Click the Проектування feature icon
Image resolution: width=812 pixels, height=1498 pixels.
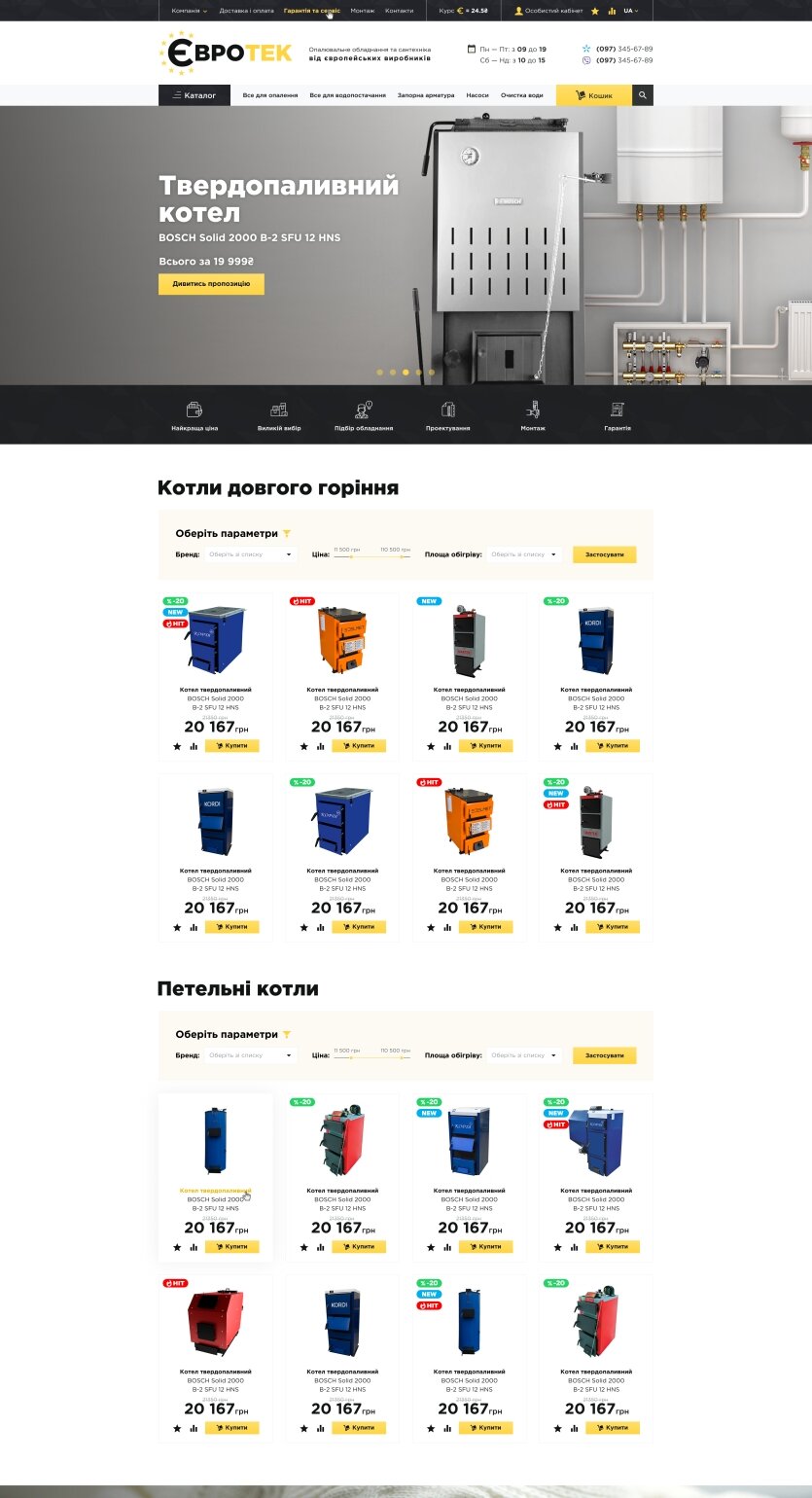click(x=448, y=410)
